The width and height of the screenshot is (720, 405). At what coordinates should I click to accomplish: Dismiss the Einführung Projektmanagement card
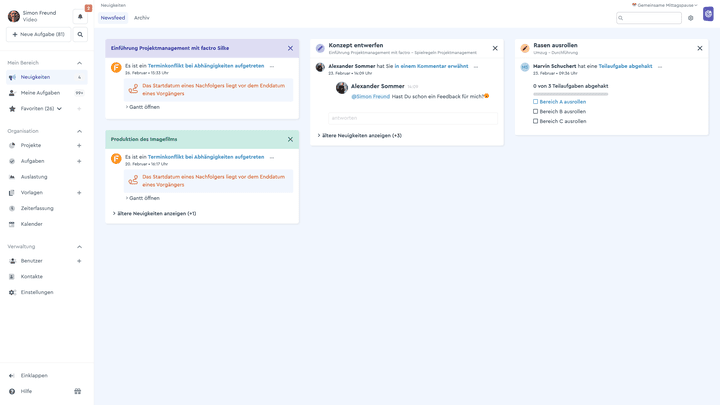[290, 48]
